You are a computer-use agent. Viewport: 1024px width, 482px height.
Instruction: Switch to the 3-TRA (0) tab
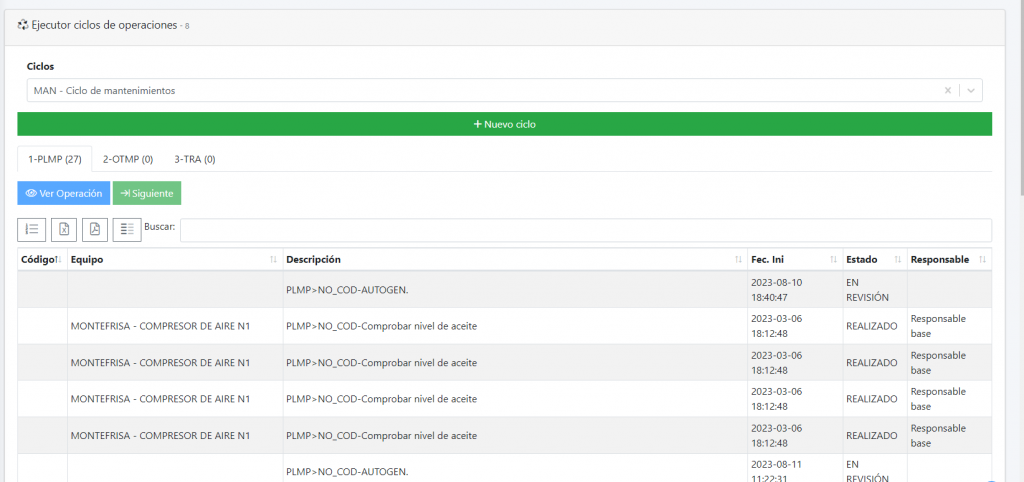pos(195,159)
